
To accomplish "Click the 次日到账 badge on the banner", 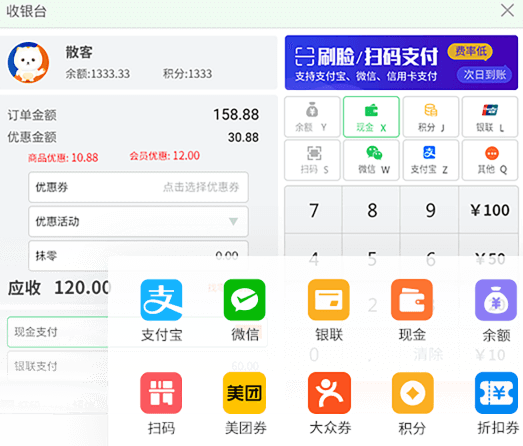I will click(x=484, y=74).
